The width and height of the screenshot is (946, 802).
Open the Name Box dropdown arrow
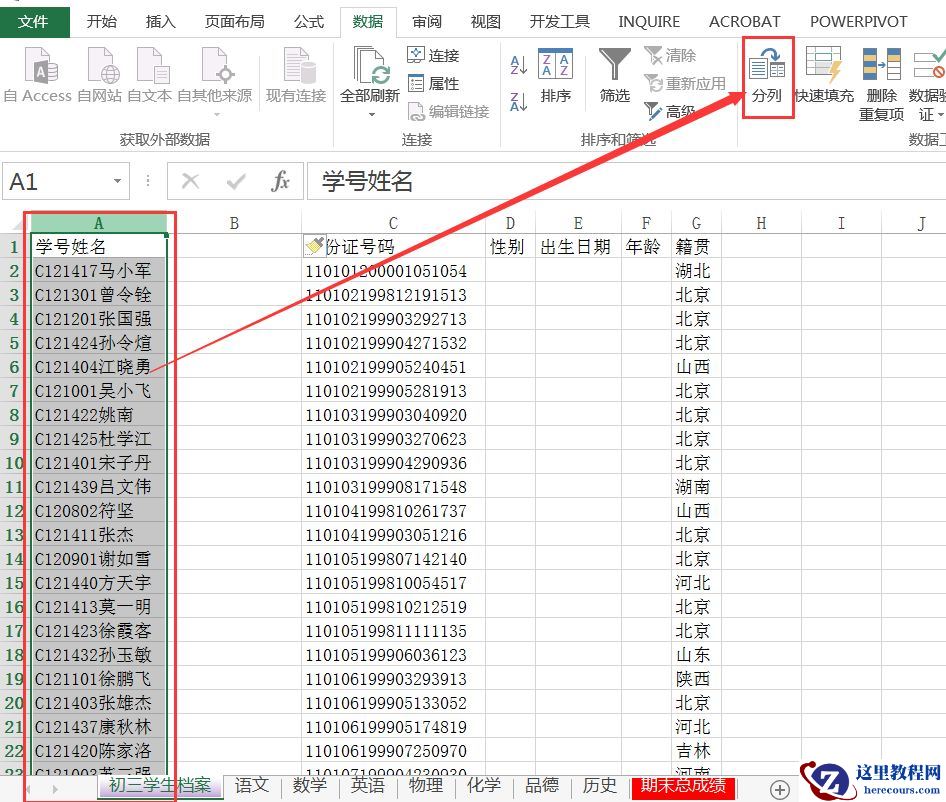click(118, 181)
